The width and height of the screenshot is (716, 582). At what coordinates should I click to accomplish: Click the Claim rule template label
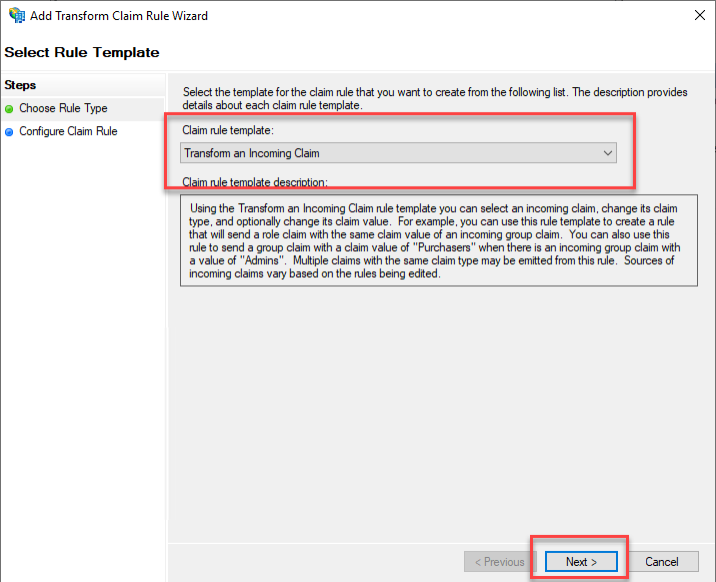(x=228, y=130)
